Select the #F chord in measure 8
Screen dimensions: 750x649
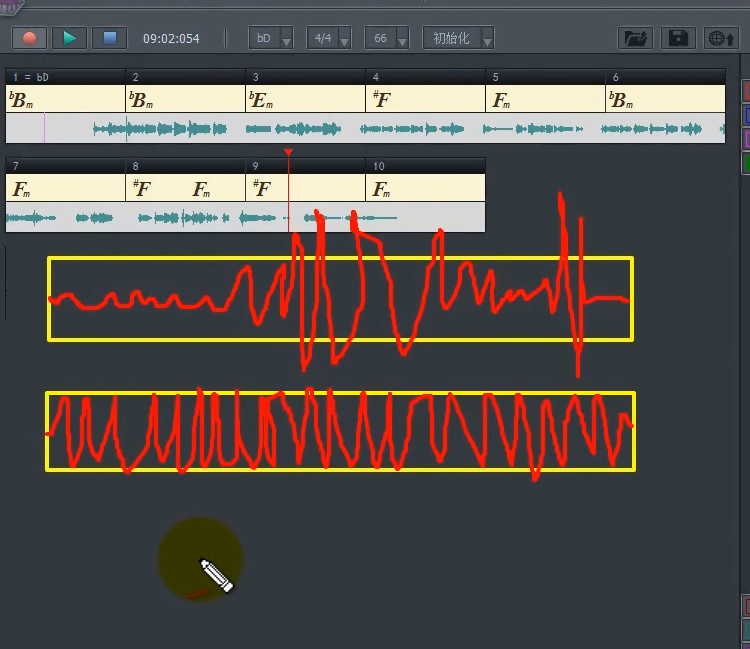click(x=142, y=188)
